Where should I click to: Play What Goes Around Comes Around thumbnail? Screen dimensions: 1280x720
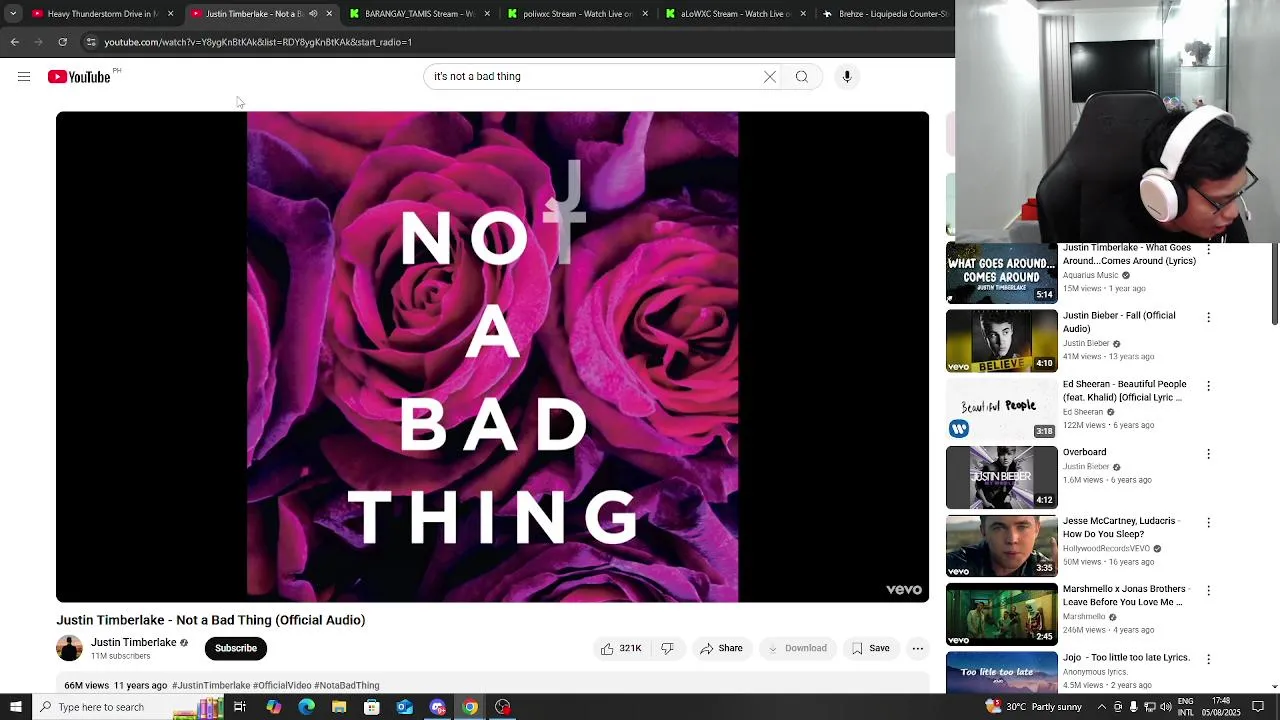click(1002, 273)
